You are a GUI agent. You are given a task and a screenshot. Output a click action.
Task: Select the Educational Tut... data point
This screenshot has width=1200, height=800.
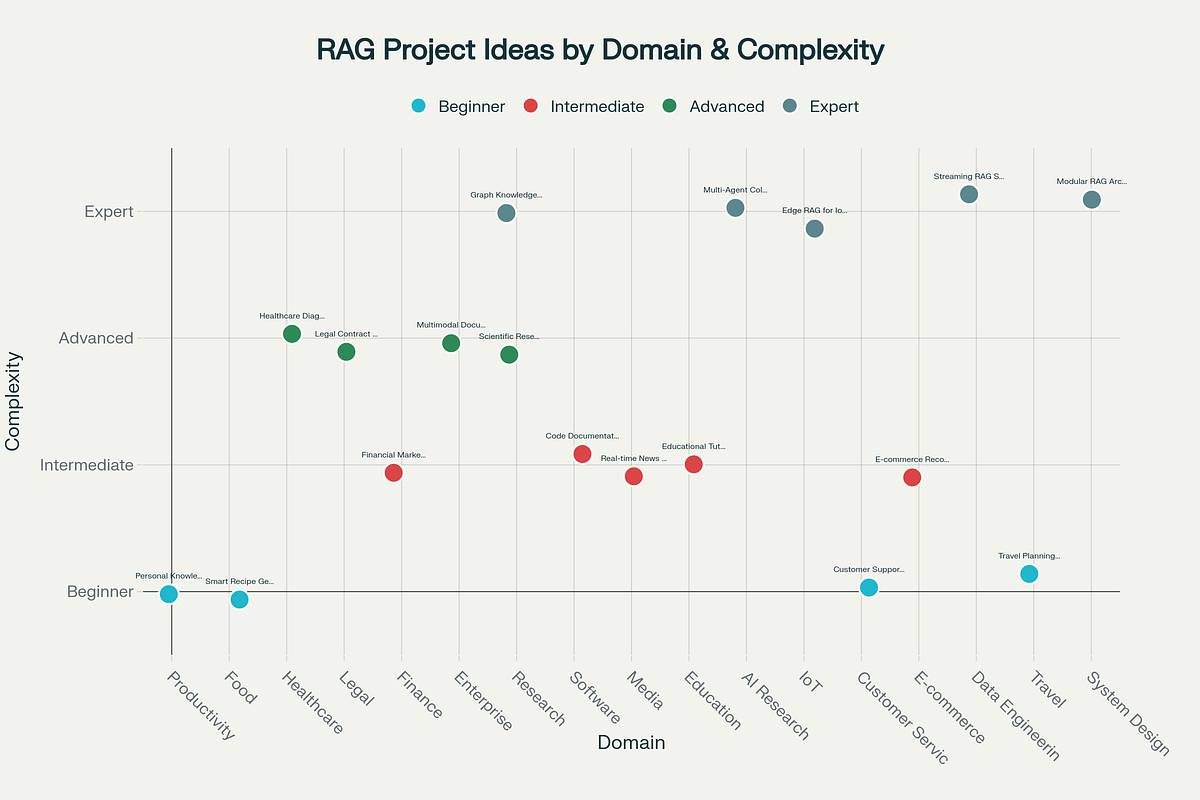(x=694, y=464)
